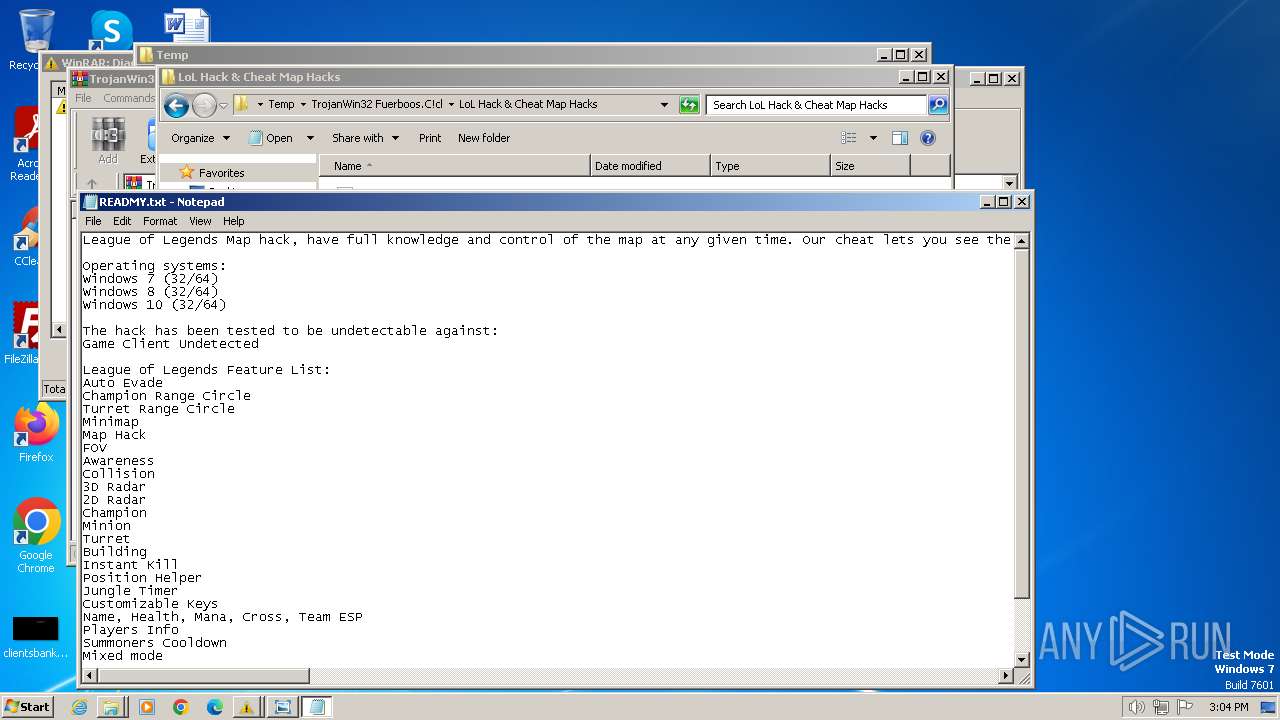The height and width of the screenshot is (720, 1280).
Task: Click the Explorer help icon
Action: (927, 138)
